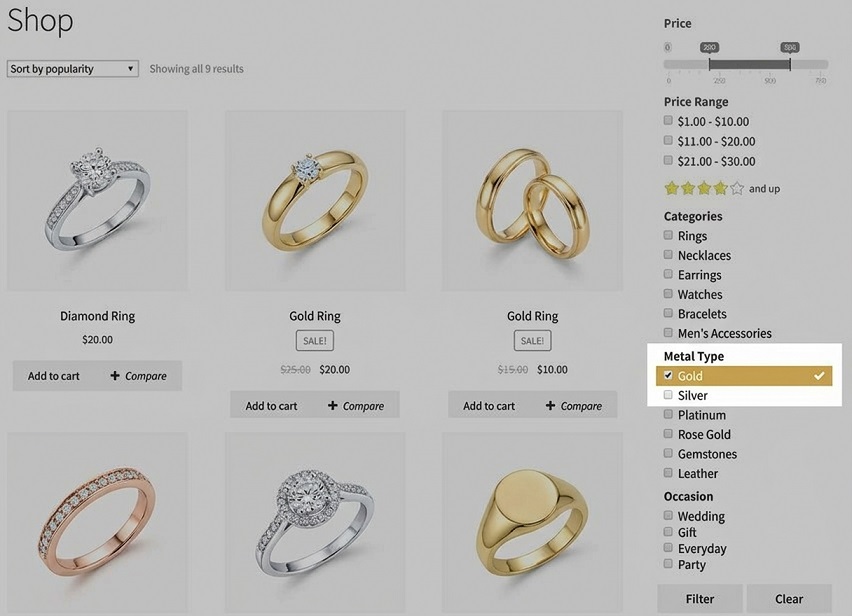This screenshot has width=852, height=616.
Task: Enable the Rings category filter
Action: pyautogui.click(x=667, y=236)
